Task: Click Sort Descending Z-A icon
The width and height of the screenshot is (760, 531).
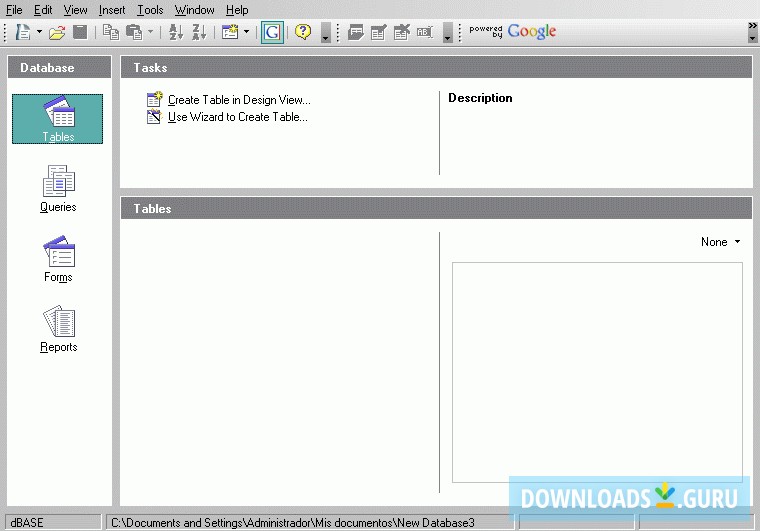Action: pyautogui.click(x=199, y=32)
